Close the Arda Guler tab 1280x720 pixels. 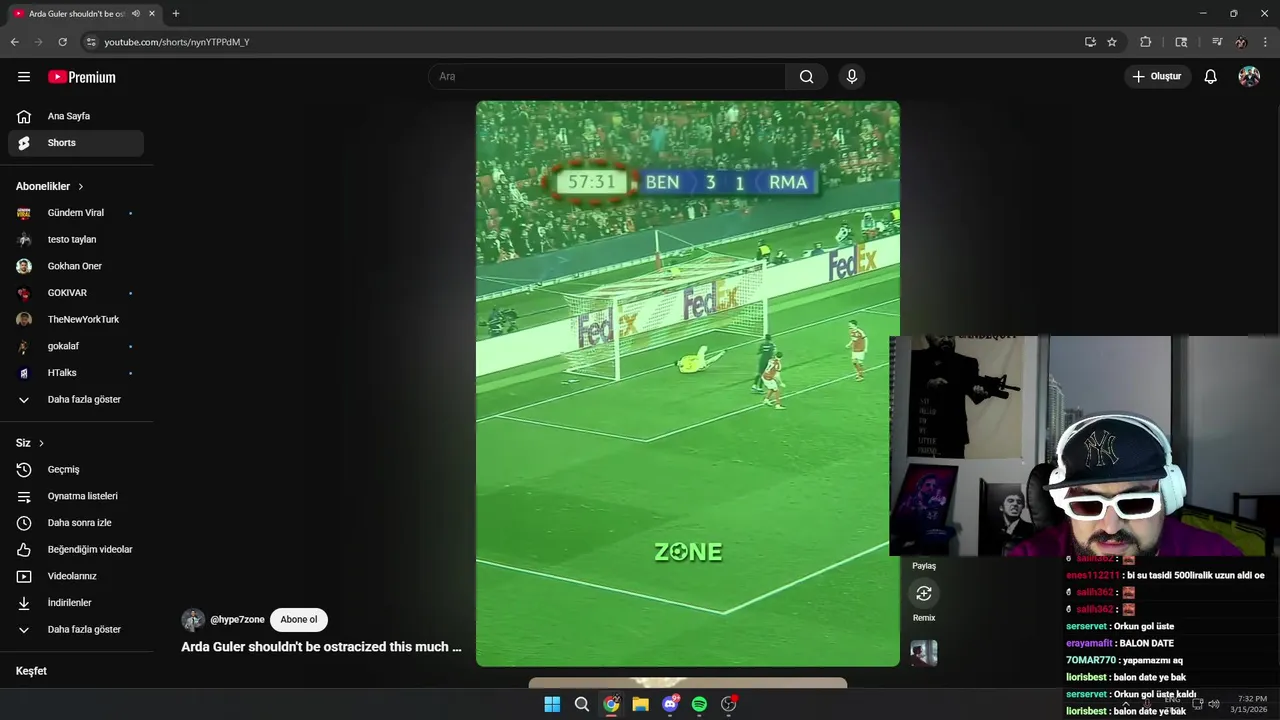152,14
